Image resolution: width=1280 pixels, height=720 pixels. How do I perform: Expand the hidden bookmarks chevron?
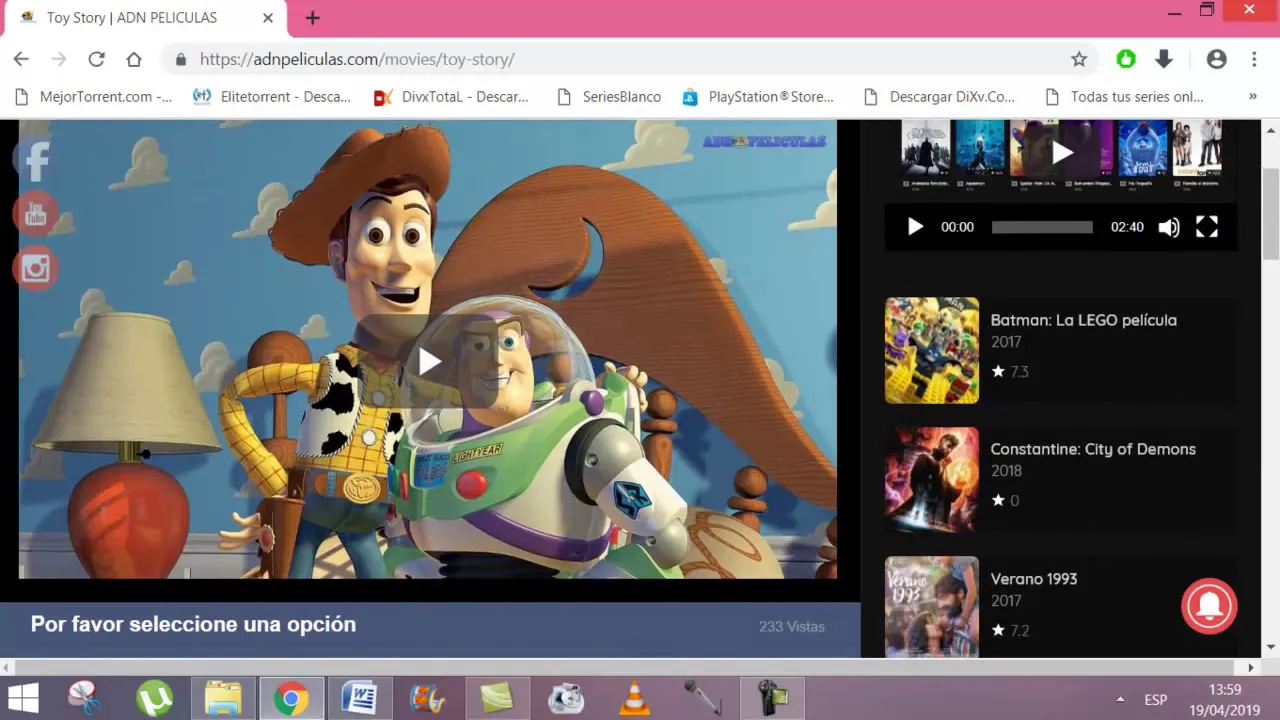tap(1253, 97)
